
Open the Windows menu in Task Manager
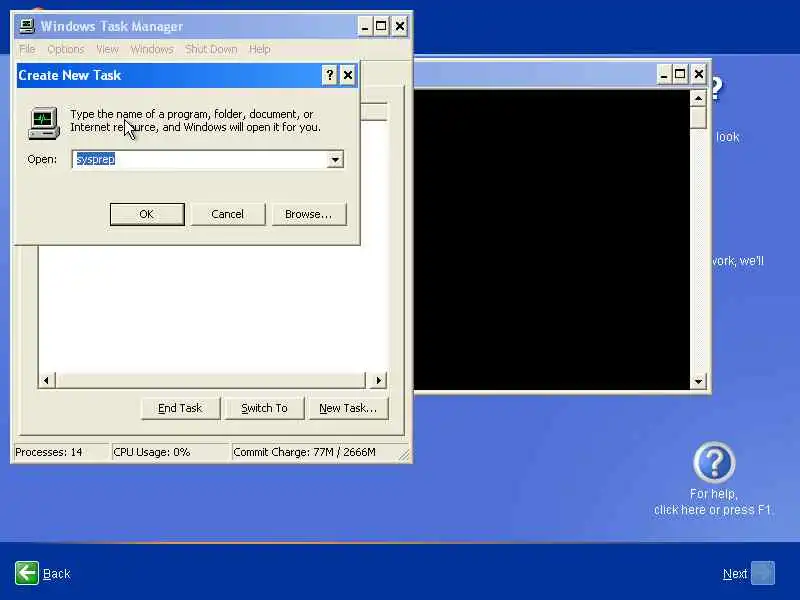(152, 49)
